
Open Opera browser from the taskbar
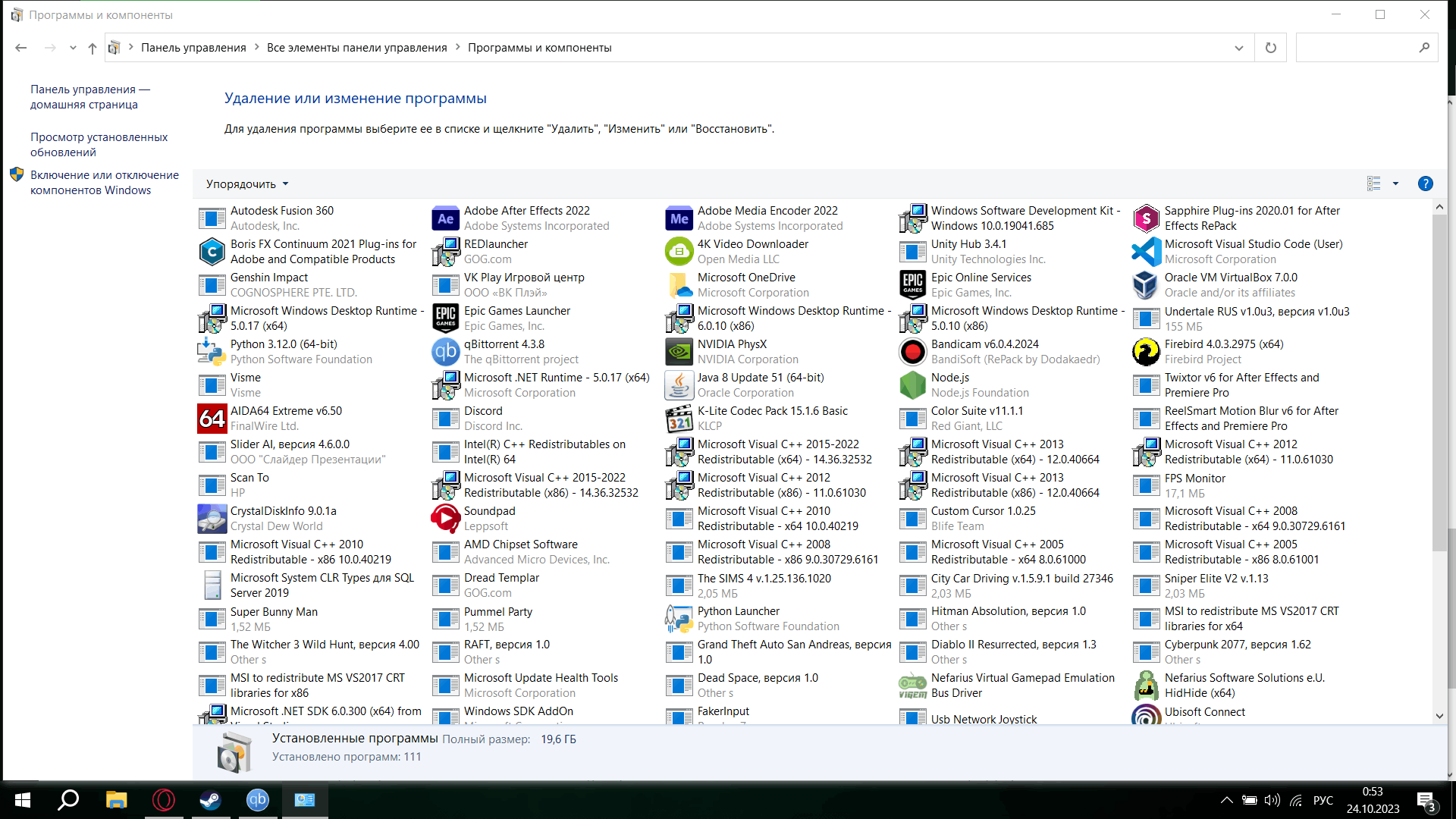(163, 800)
